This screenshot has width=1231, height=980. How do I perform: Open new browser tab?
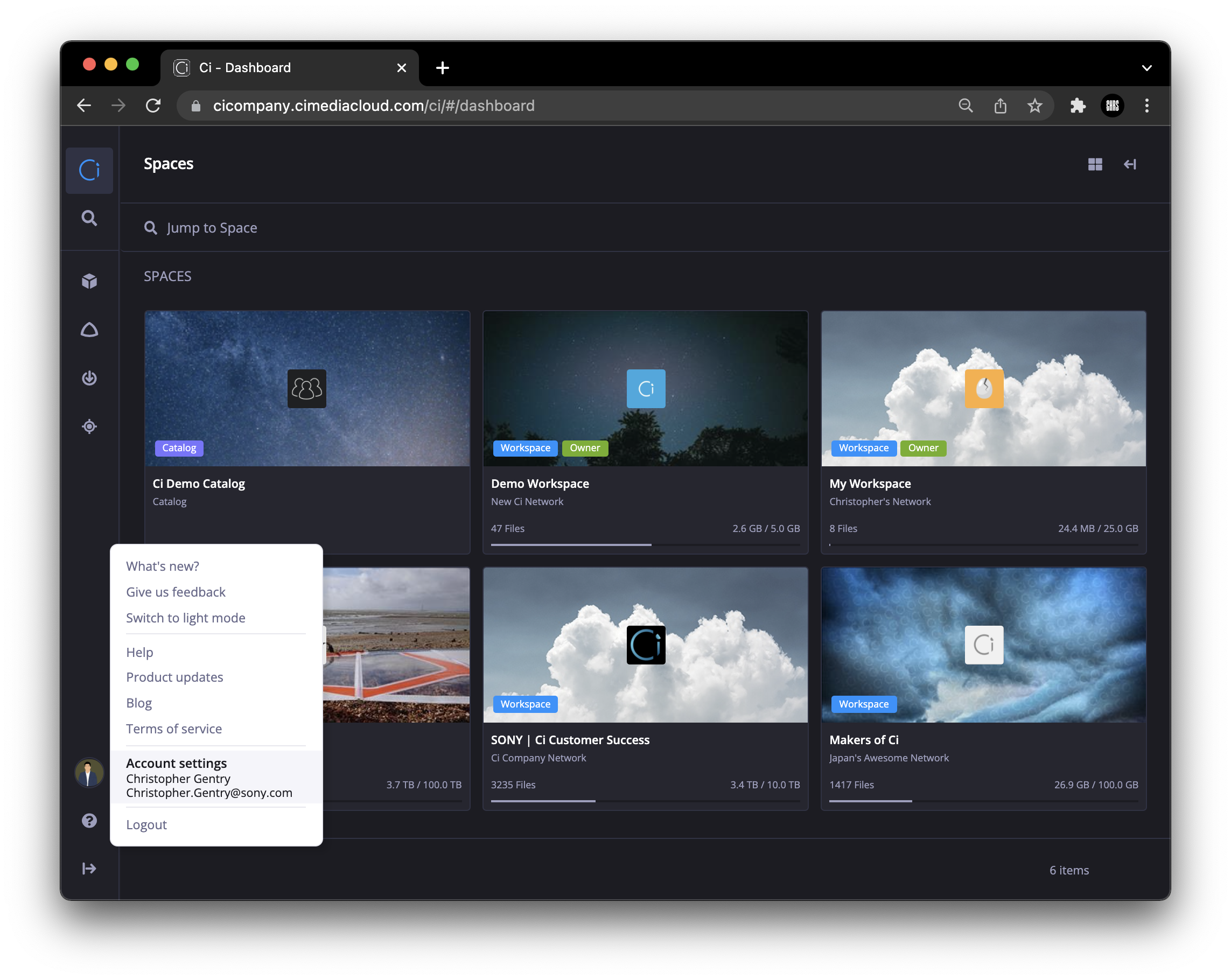(x=443, y=68)
